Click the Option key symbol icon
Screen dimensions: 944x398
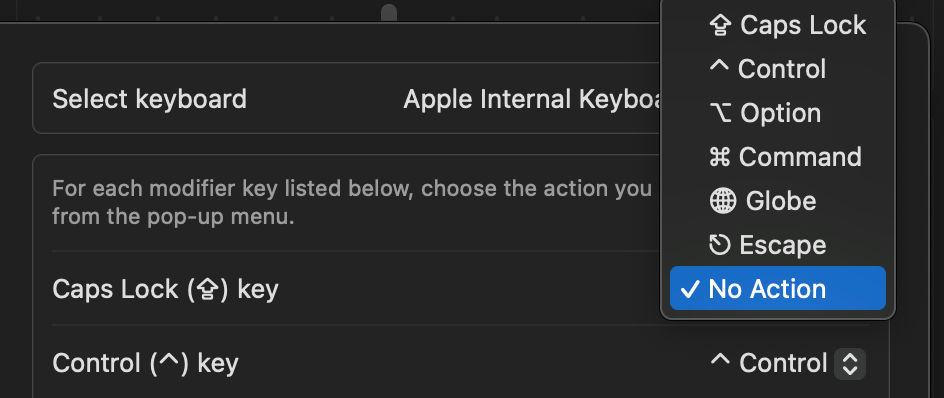tap(720, 113)
